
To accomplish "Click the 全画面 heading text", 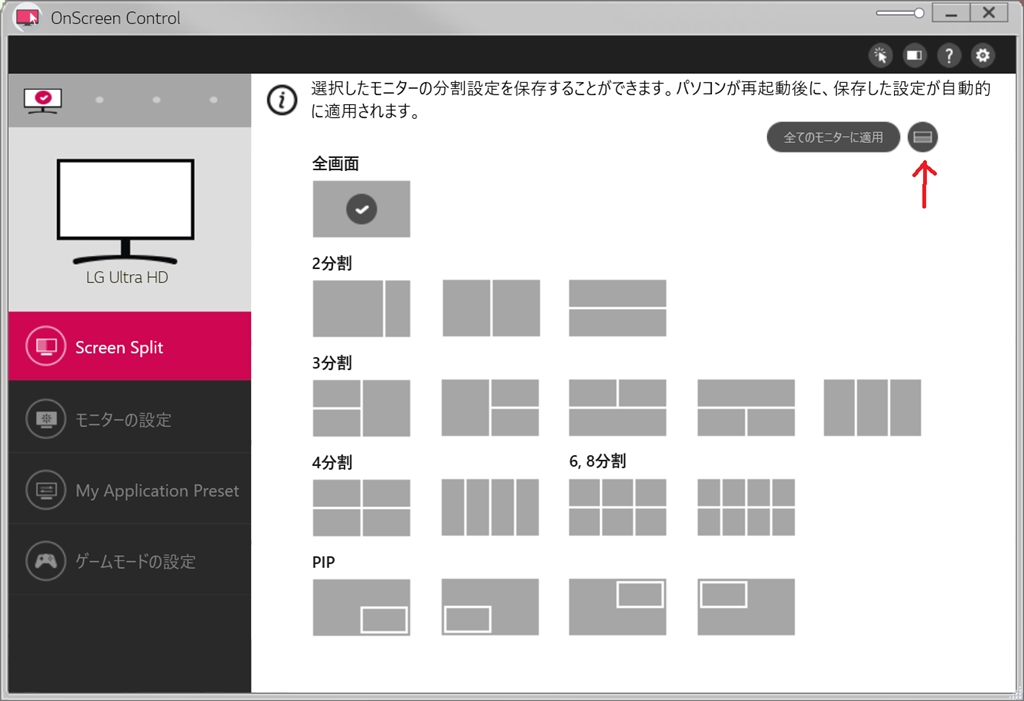I will tap(336, 163).
